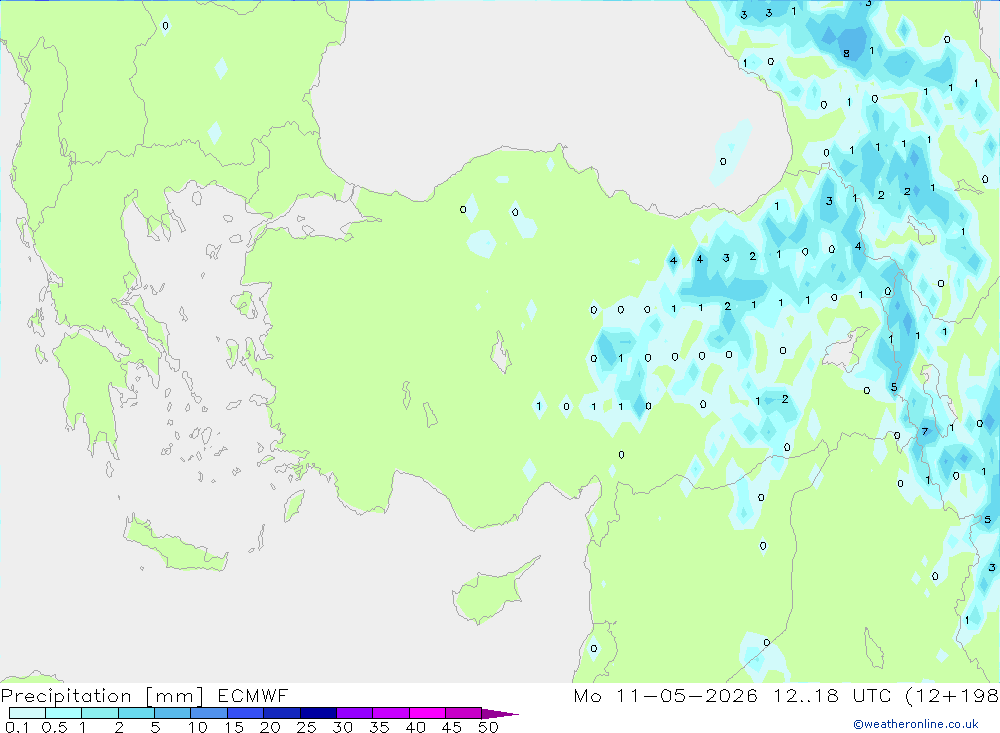Click the '[mm]' unit label
1000x733 pixels.
point(175,696)
